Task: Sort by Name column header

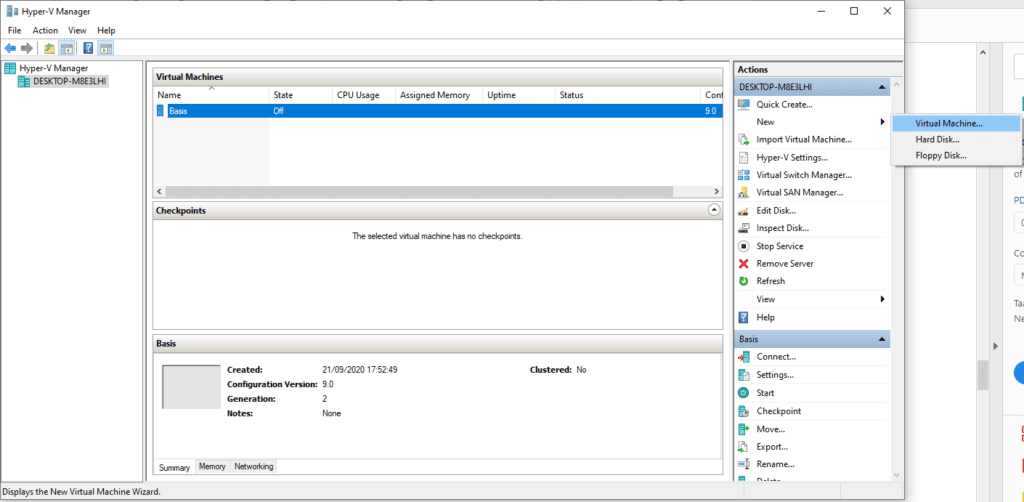Action: coord(212,95)
